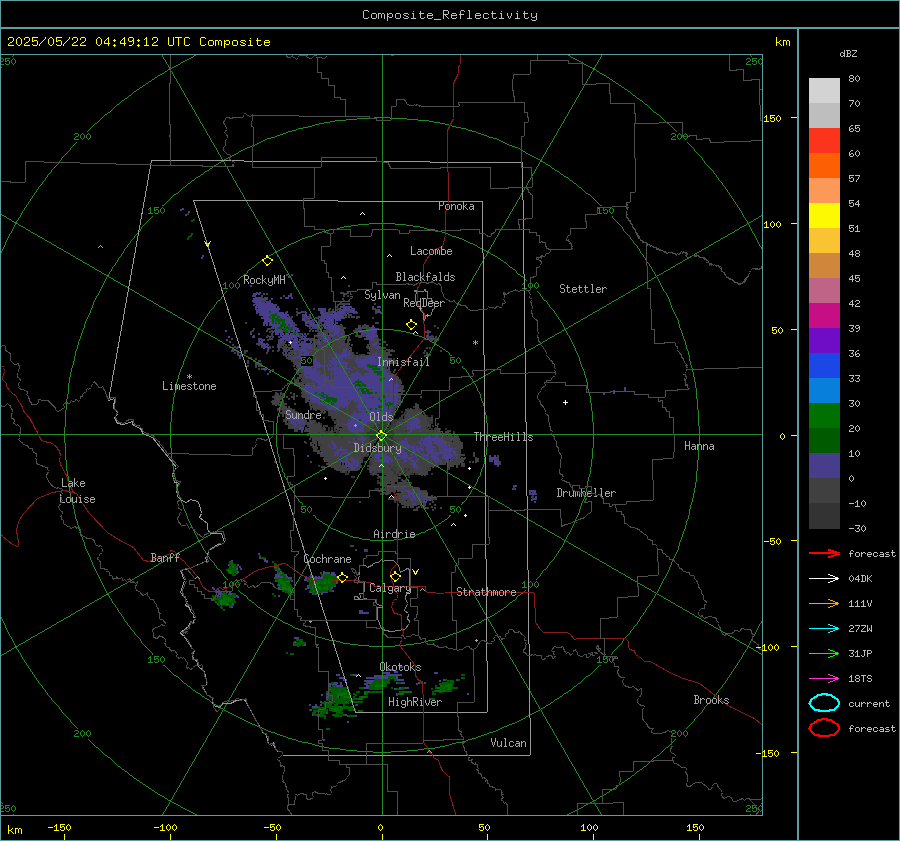The width and height of the screenshot is (900, 841).
Task: Click the Blackfalds city label
Action: click(425, 277)
